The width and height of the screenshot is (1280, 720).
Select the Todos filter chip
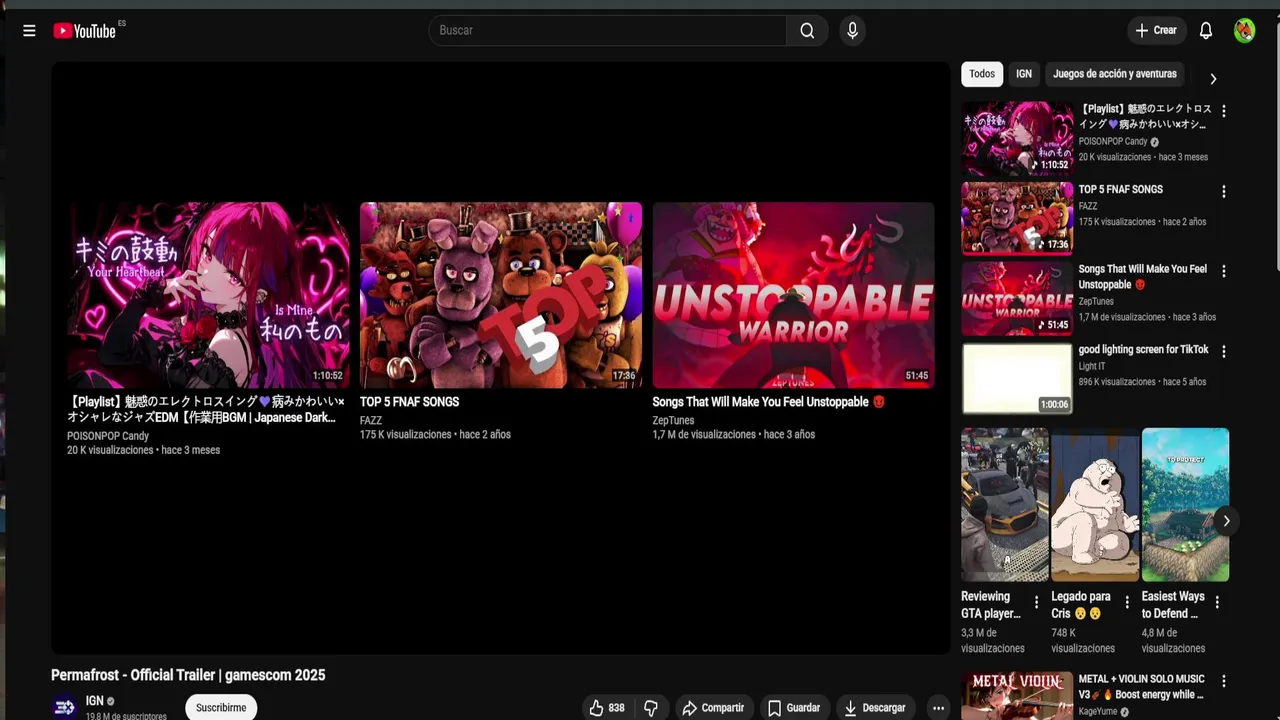982,74
